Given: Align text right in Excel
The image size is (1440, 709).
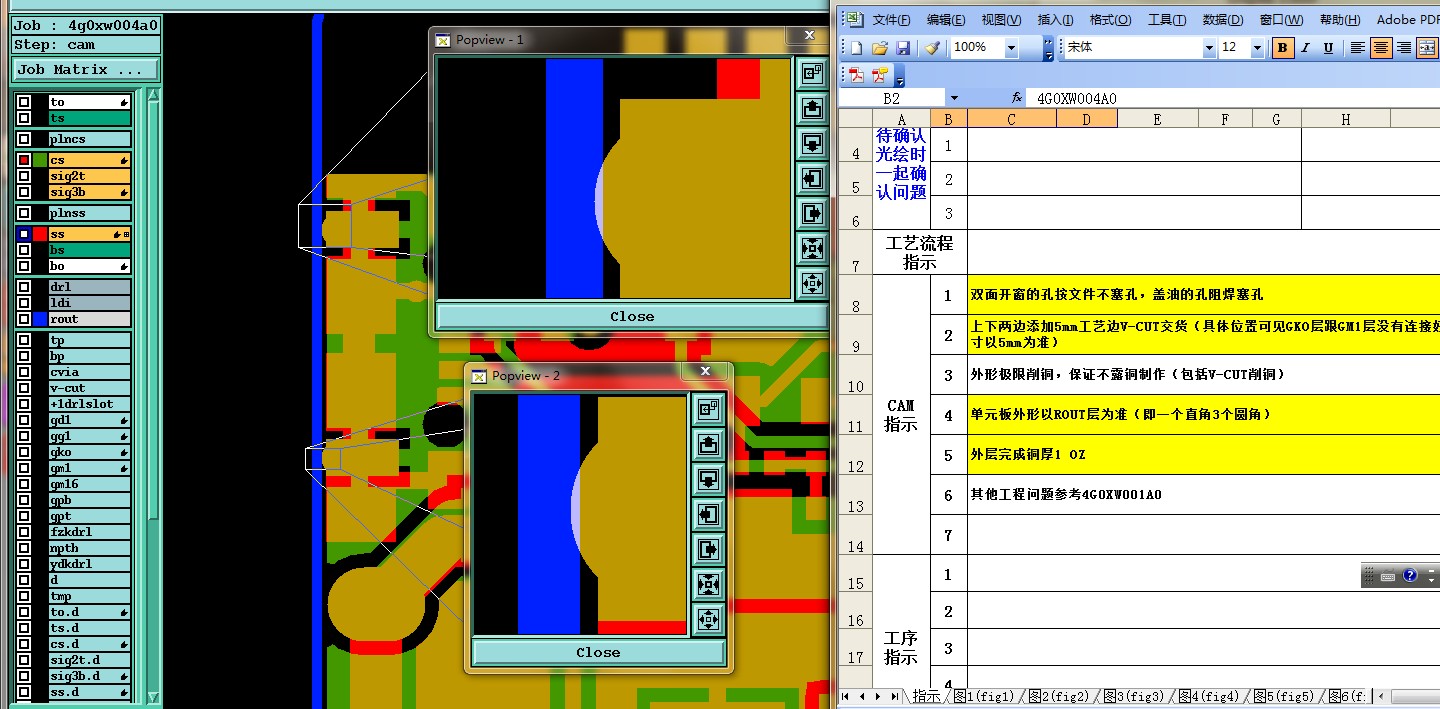Looking at the screenshot, I should point(1404,47).
